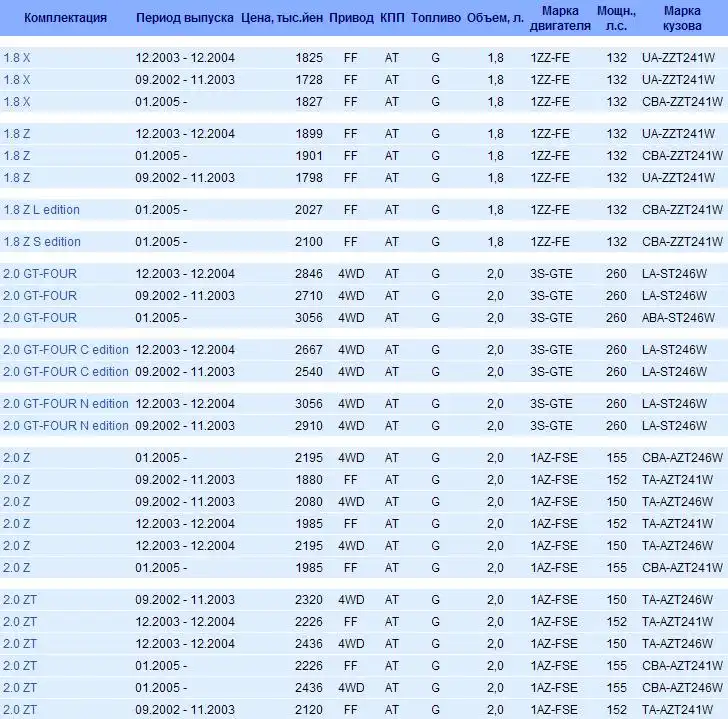Open the 1.8 Z S edition link
728x719 pixels.
42,242
